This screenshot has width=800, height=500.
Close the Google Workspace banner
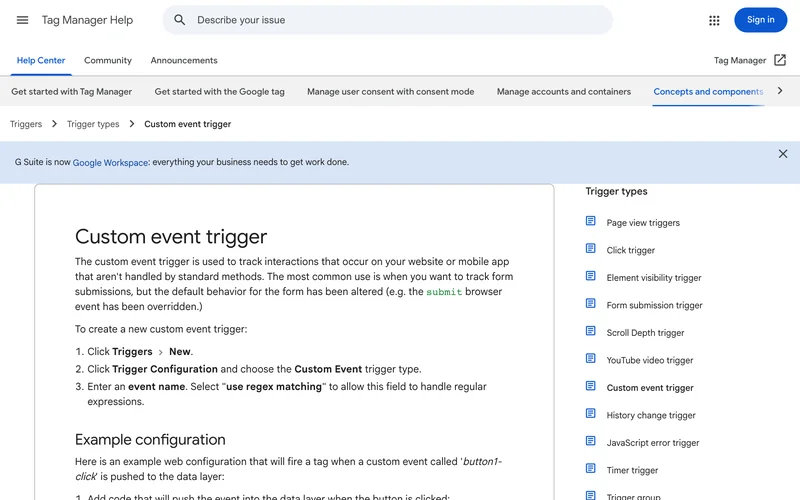pyautogui.click(x=783, y=154)
